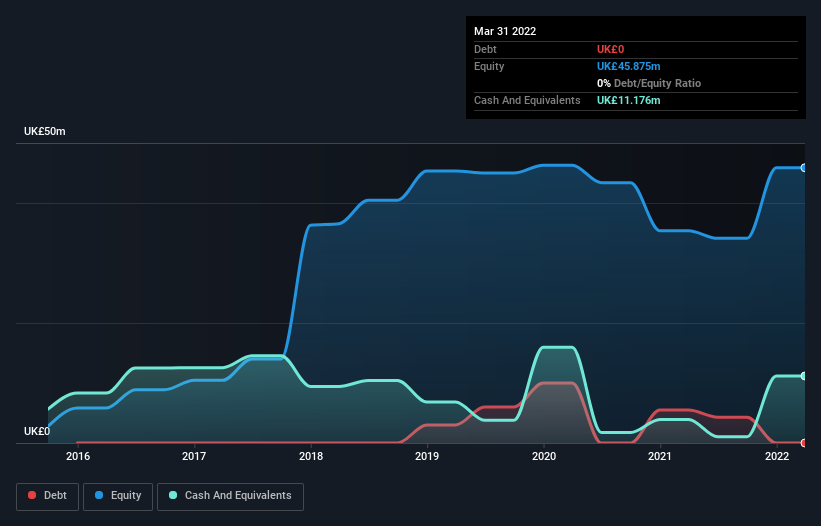Select the 2019 x-axis label

(x=427, y=456)
